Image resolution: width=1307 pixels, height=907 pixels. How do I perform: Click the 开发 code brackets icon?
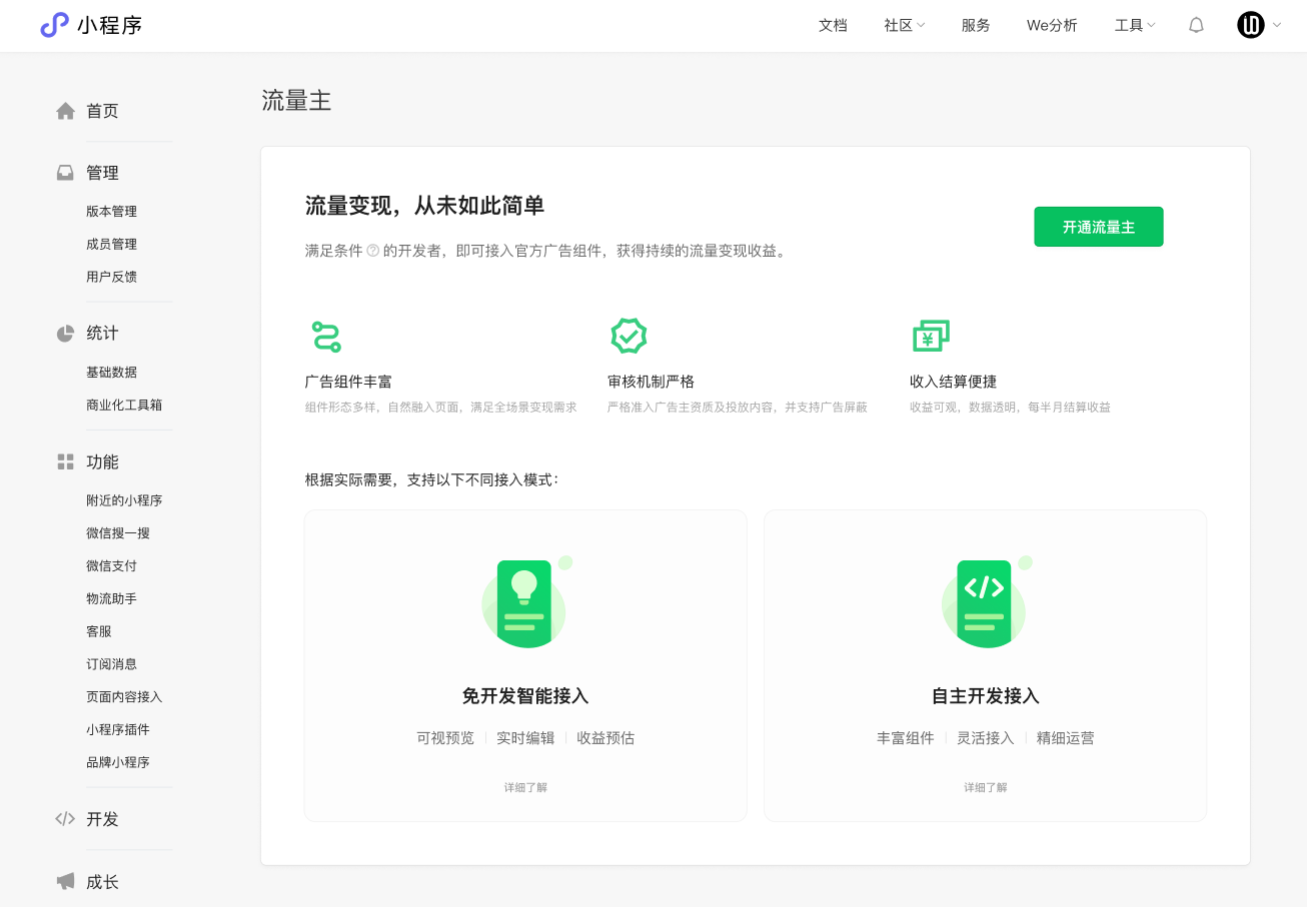coord(66,819)
